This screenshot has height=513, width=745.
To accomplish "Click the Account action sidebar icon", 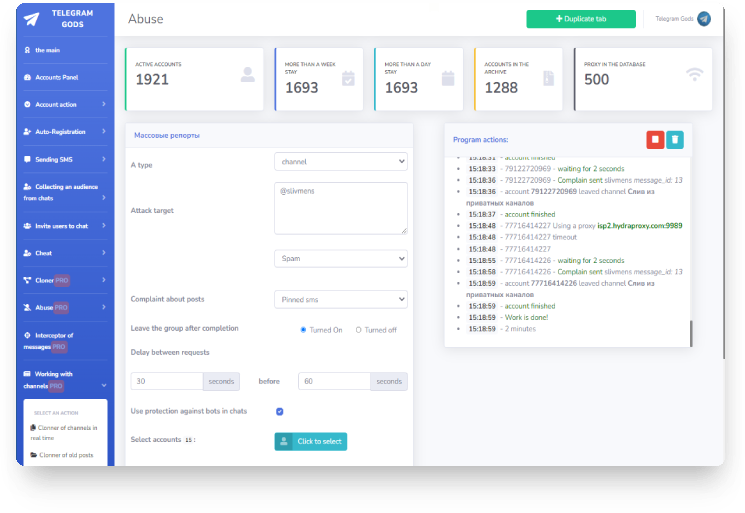I will (x=27, y=104).
